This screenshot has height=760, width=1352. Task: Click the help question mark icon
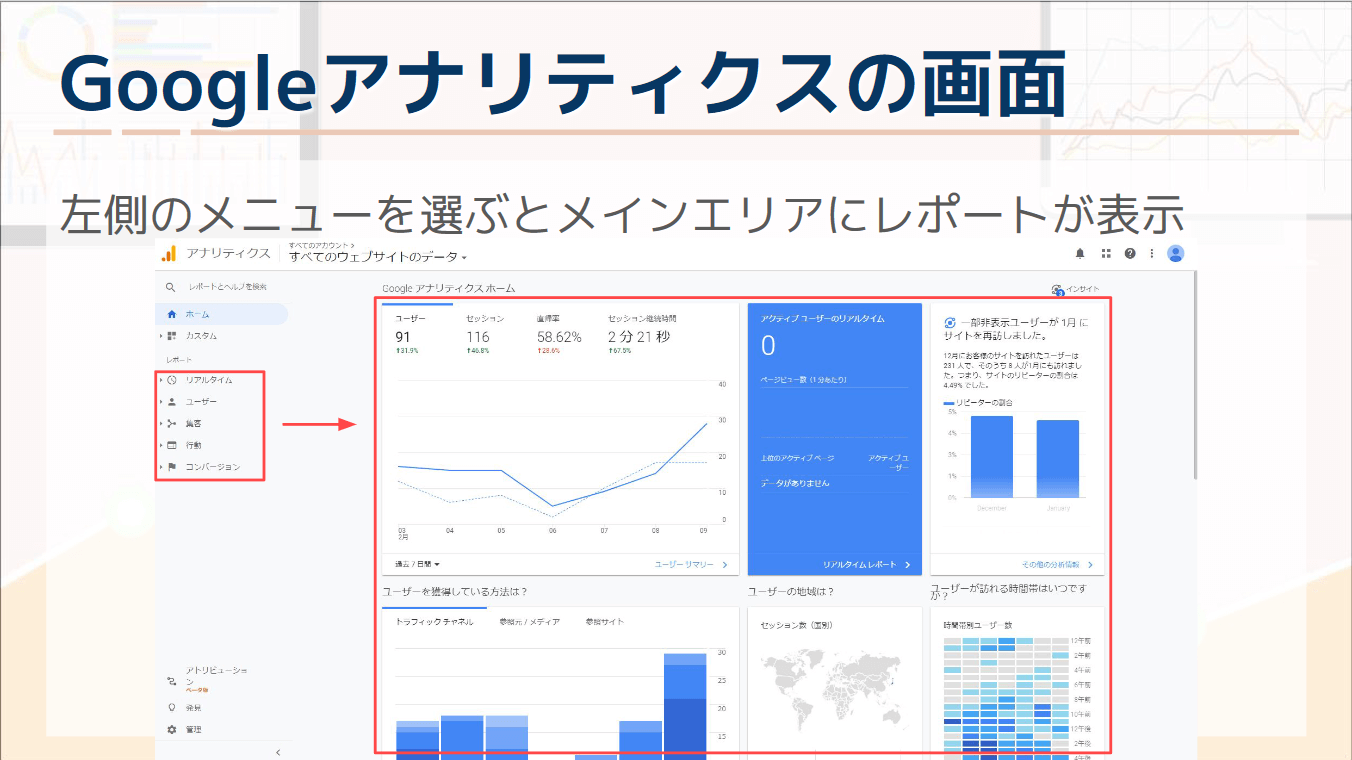coord(1130,253)
